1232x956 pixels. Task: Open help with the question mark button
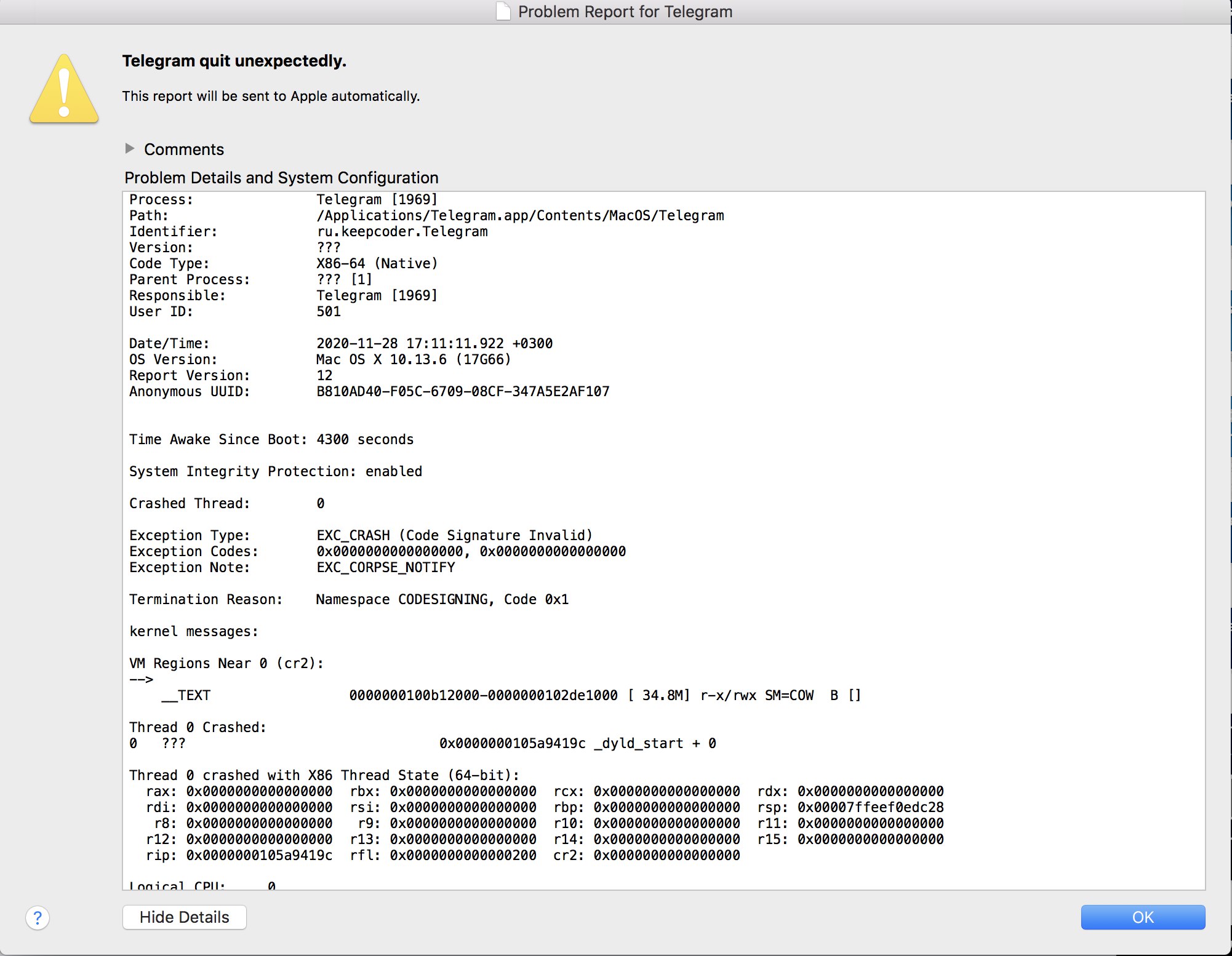click(38, 918)
